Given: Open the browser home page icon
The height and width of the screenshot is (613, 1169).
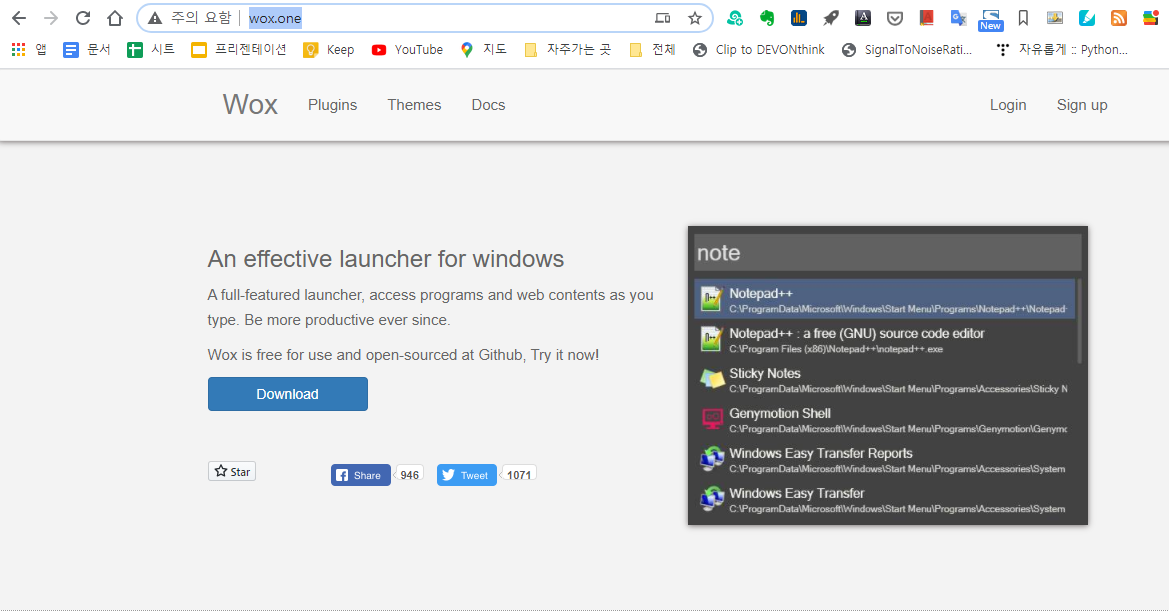Looking at the screenshot, I should (x=115, y=18).
